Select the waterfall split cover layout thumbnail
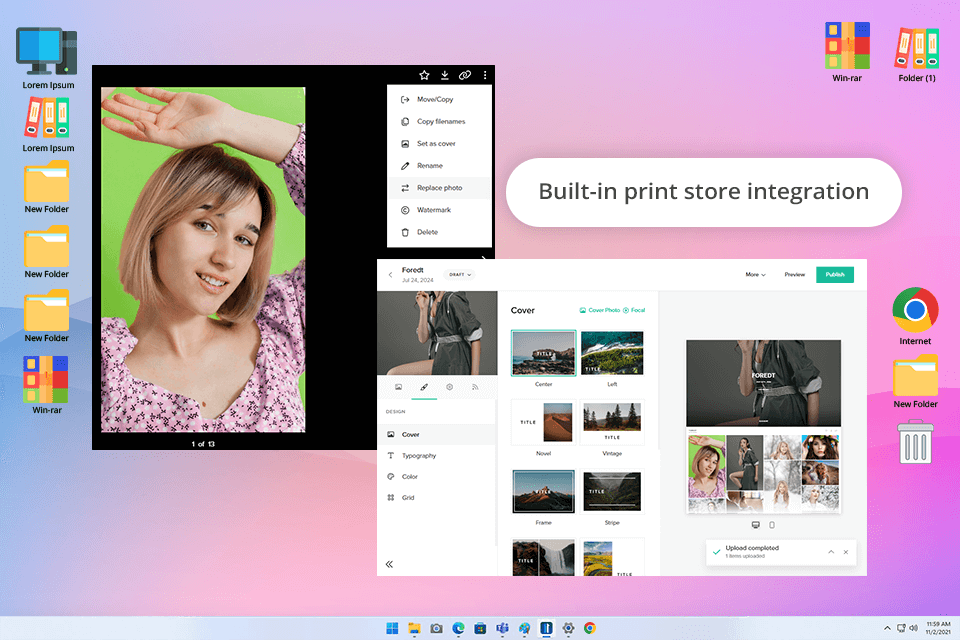Viewport: 960px width, 640px height. pyautogui.click(x=544, y=557)
